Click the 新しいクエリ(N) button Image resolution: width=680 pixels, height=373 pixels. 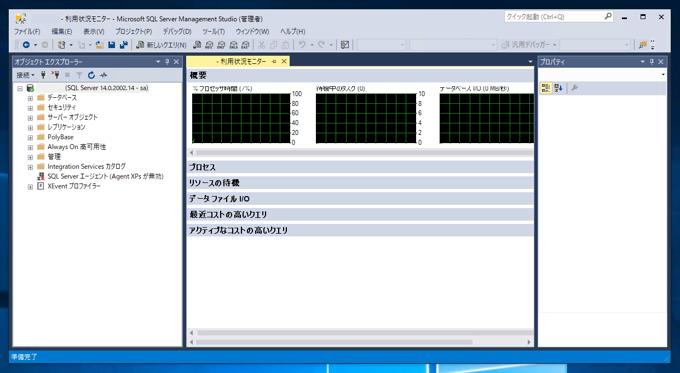161,45
